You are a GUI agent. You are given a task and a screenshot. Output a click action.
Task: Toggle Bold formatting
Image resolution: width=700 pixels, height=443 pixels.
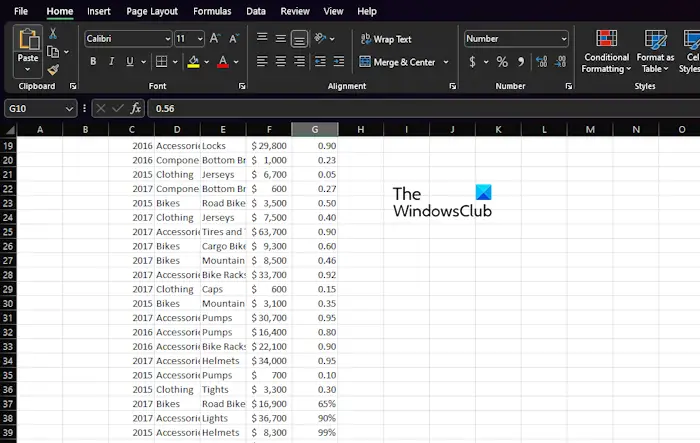93,62
